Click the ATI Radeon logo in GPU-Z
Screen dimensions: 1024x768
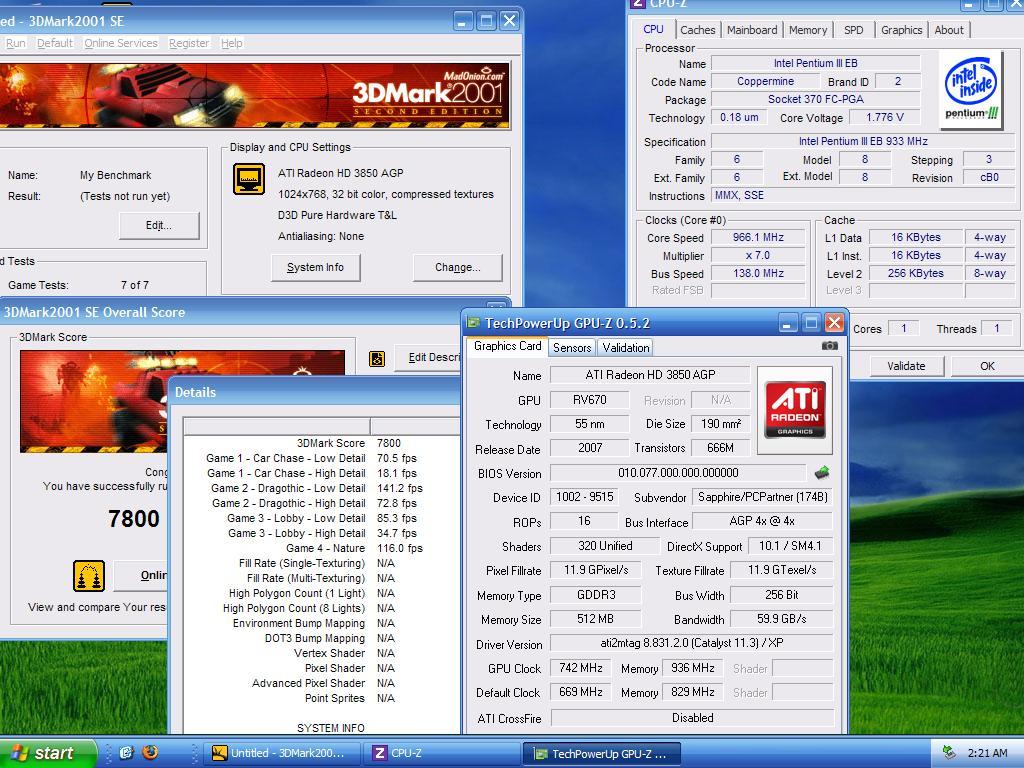795,410
